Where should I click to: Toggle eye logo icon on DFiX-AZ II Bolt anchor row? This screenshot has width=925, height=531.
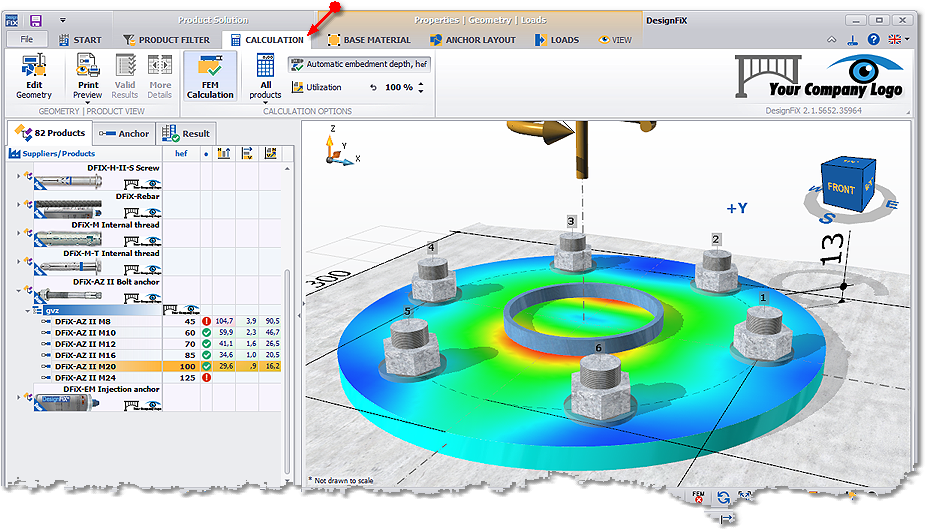pos(154,298)
